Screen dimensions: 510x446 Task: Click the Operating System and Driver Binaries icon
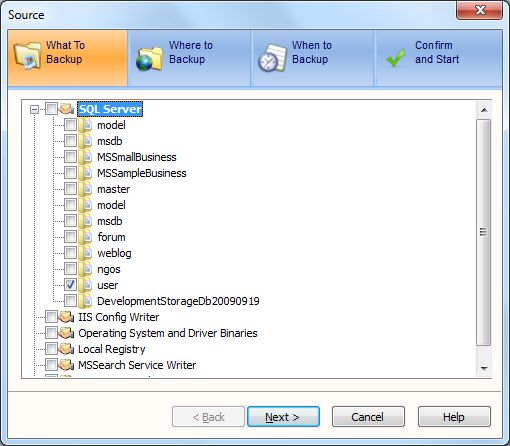coord(66,333)
